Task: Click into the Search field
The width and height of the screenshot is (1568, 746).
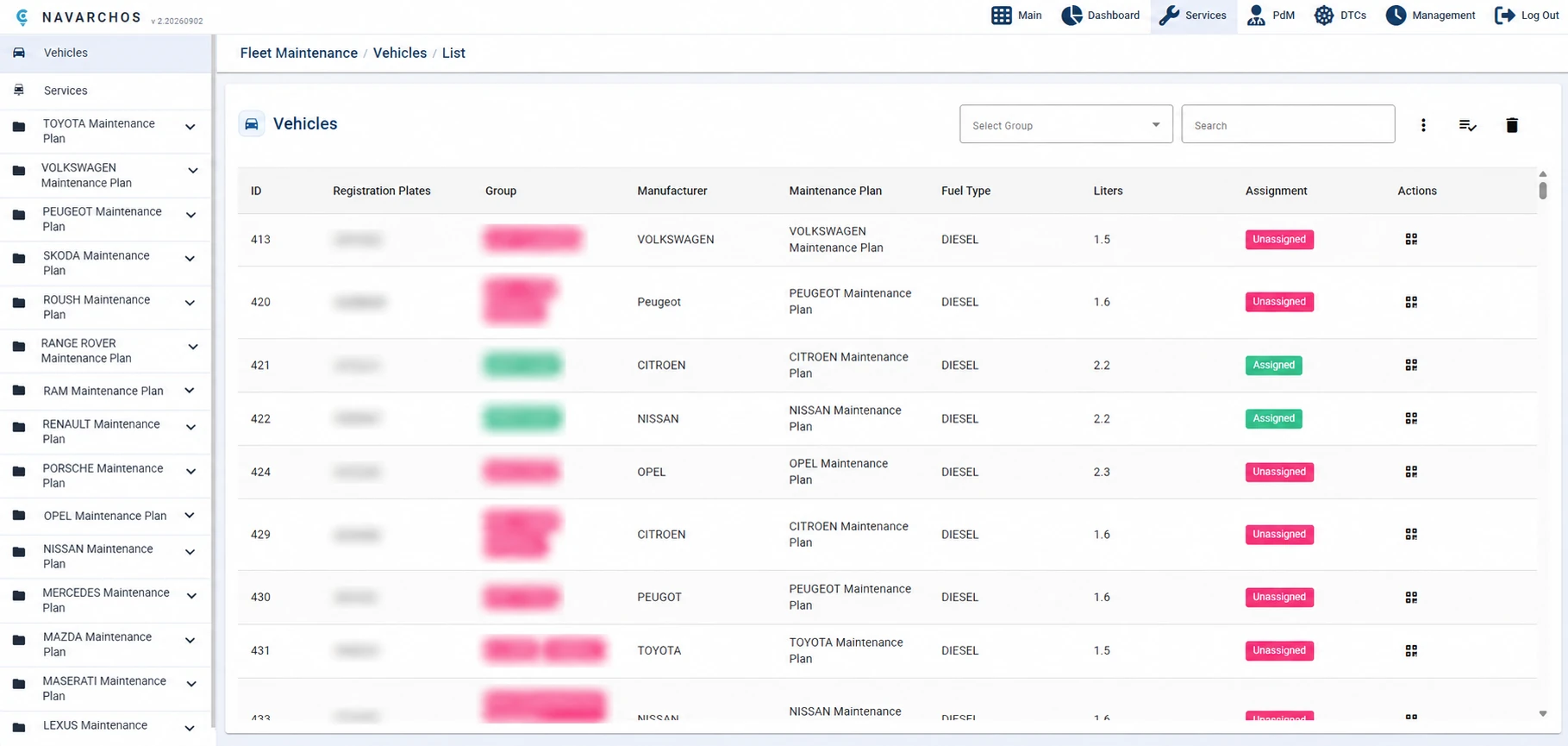Action: pyautogui.click(x=1288, y=125)
